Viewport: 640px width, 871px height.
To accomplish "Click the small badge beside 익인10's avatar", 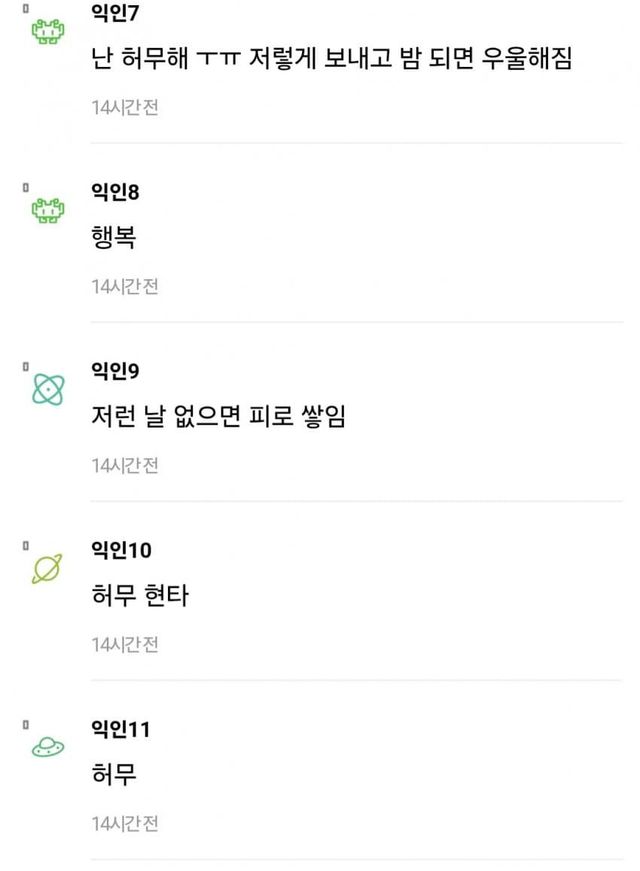I will 25,545.
